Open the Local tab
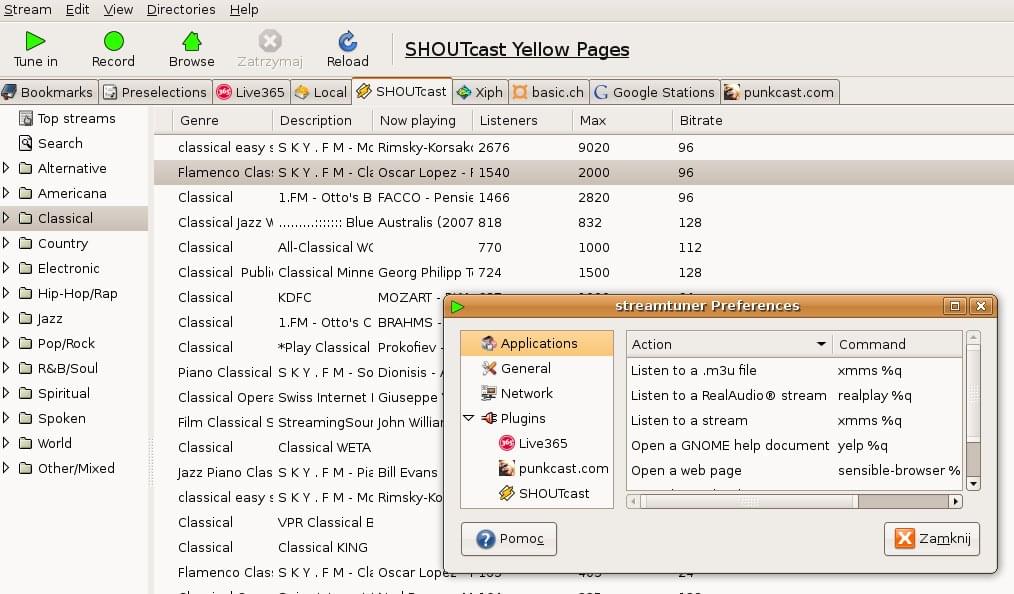1014x594 pixels. point(321,92)
